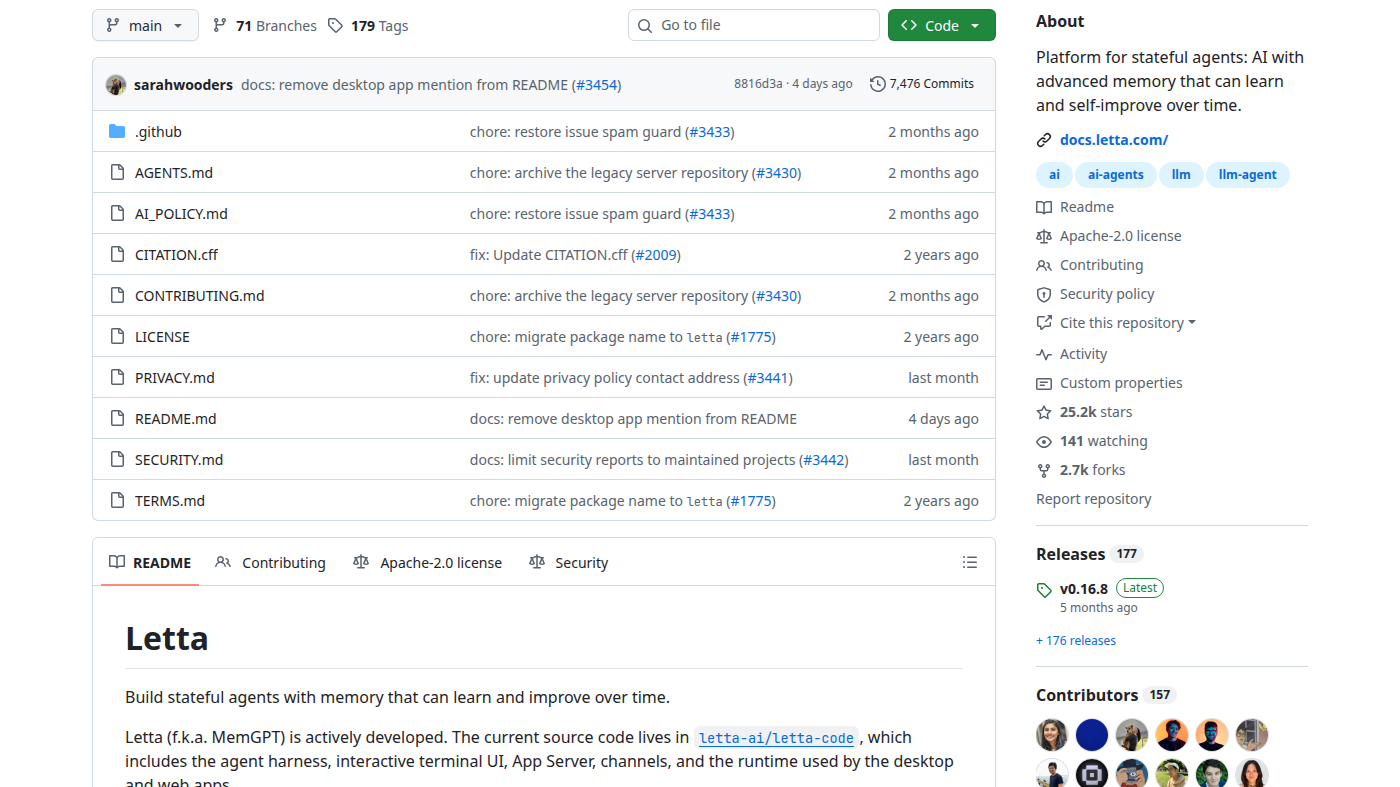The image size is (1400, 787).
Task: Switch to the Security tab
Action: tap(569, 563)
